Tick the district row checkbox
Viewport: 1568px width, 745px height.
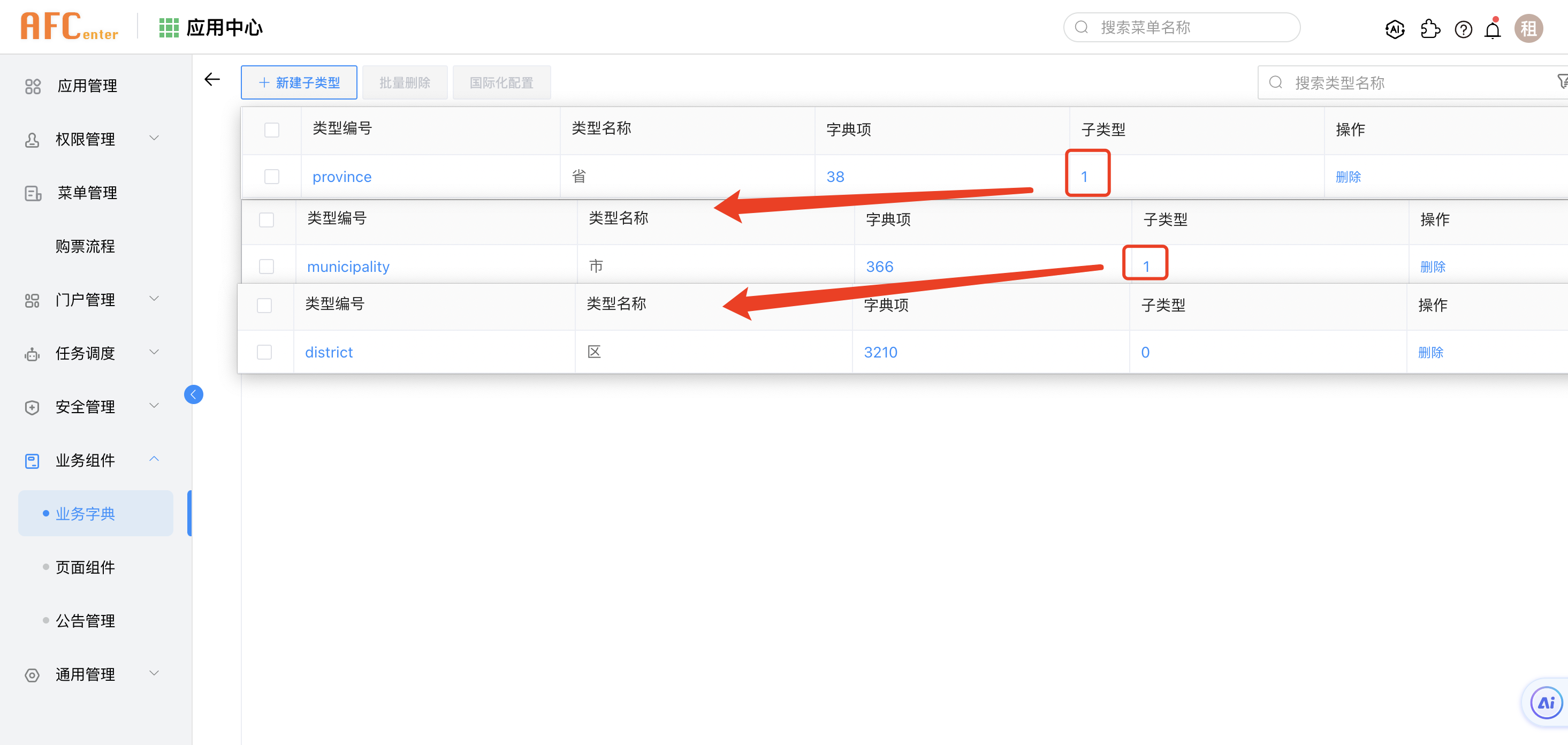click(x=264, y=352)
